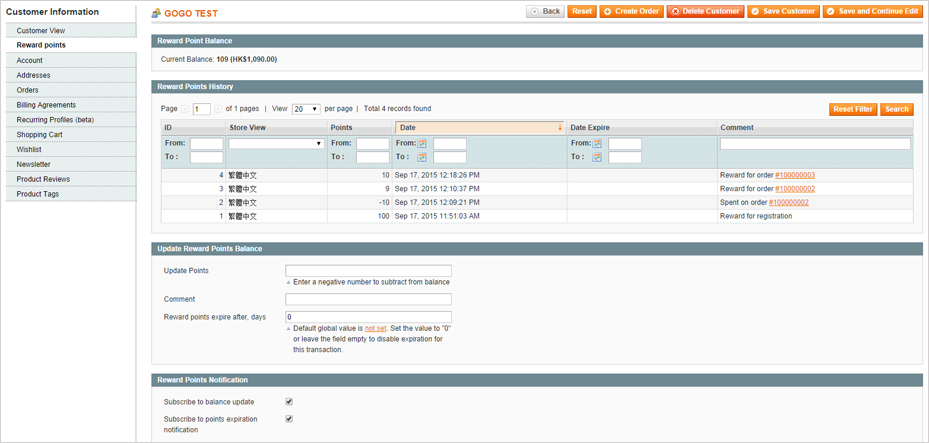
Task: Open the Store View filter dropdown
Action: click(x=276, y=144)
